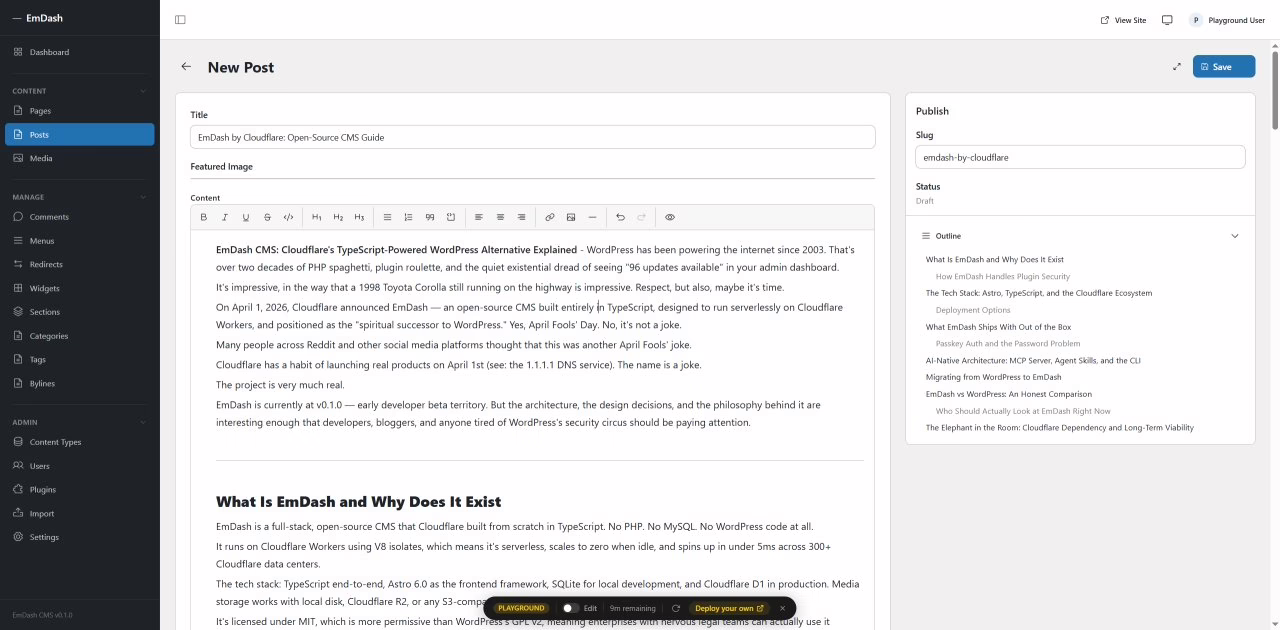The image size is (1280, 630).
Task: Go back with the arrow next to New Post
Action: pyautogui.click(x=186, y=67)
